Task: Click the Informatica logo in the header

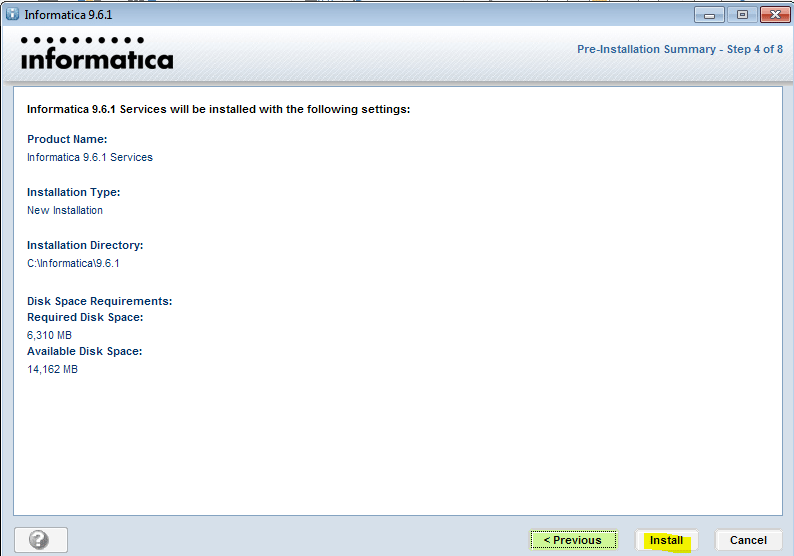Action: click(97, 53)
